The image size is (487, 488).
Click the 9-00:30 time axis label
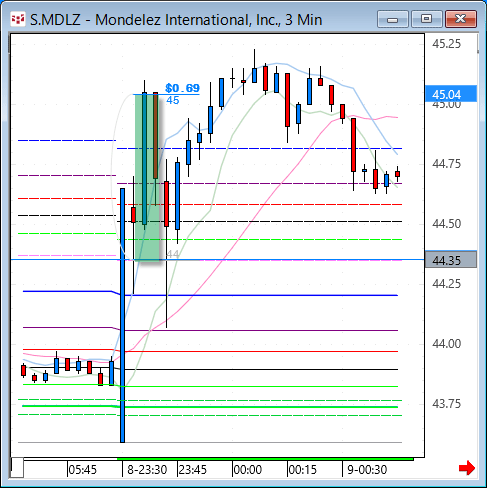click(367, 470)
